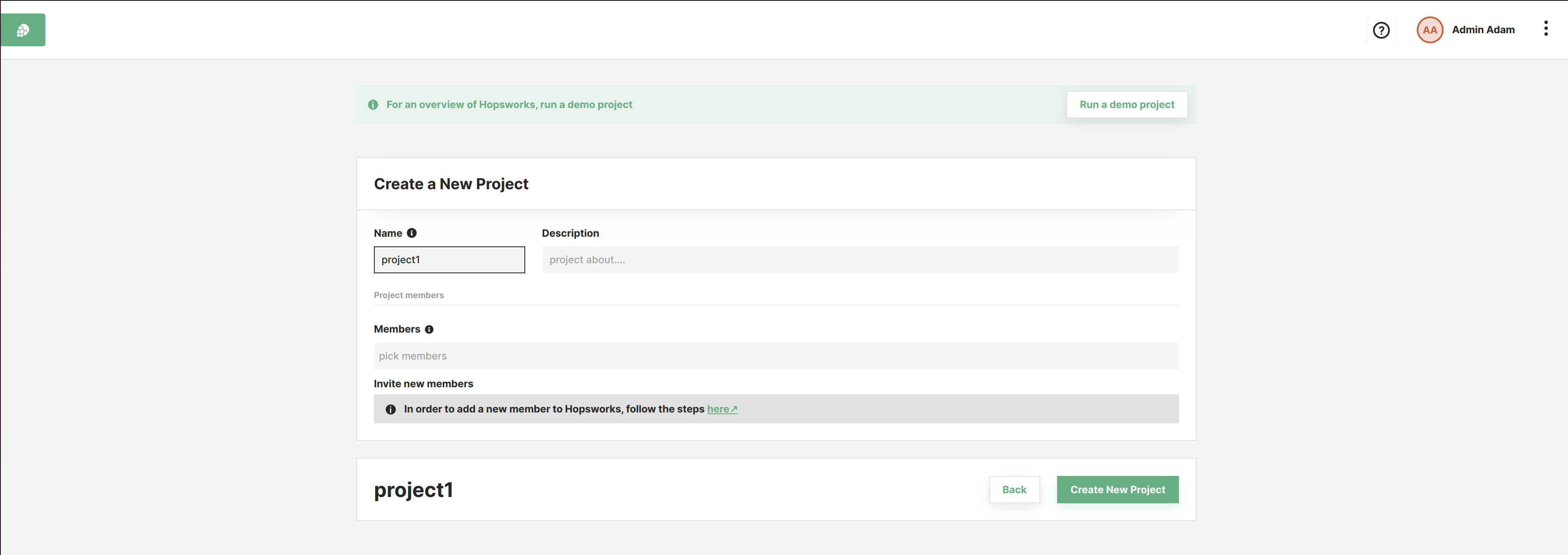Click the info icon beside Members
Screen dimensions: 1568x555
pyautogui.click(x=429, y=330)
